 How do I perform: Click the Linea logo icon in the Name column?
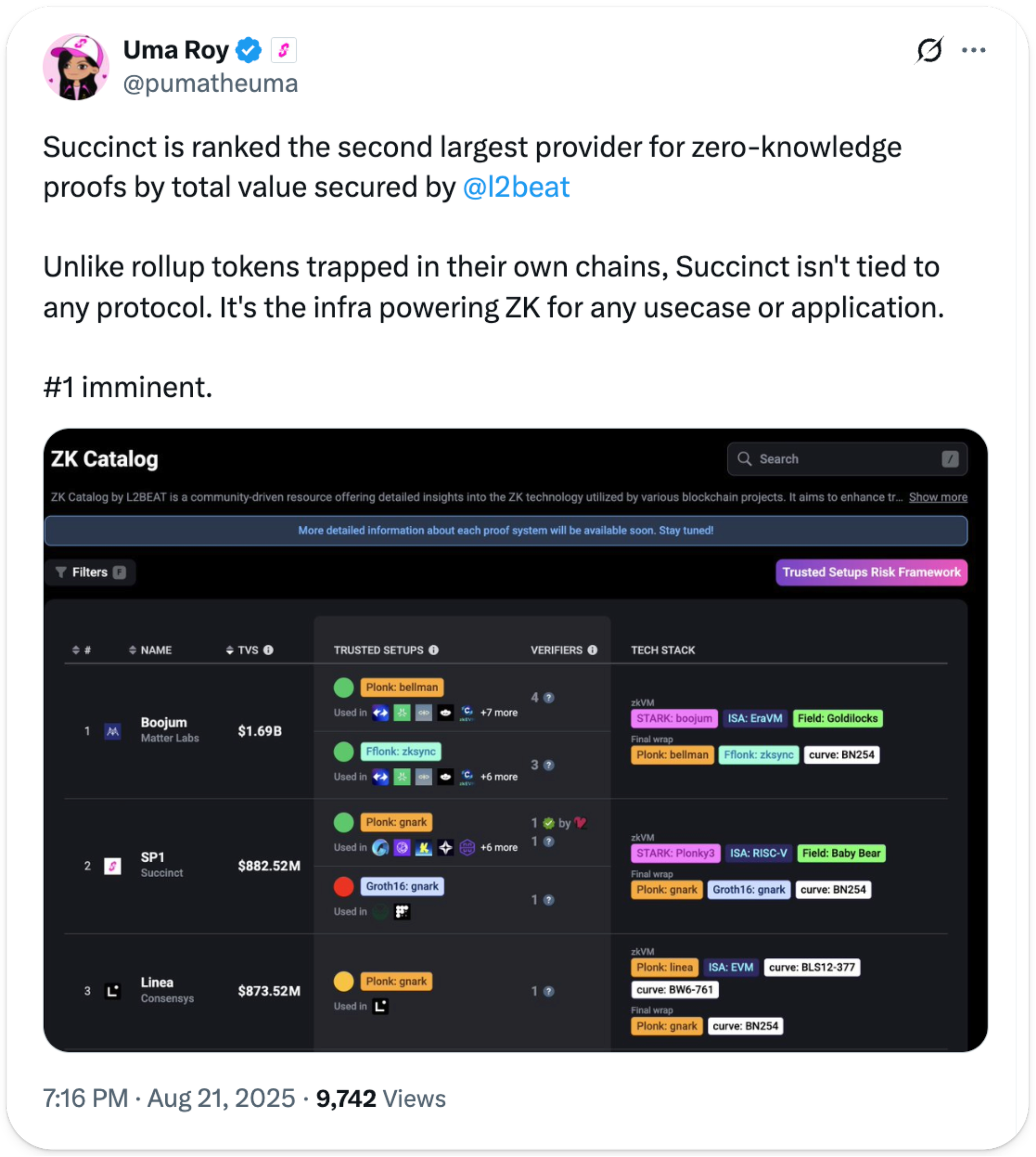pos(113,991)
